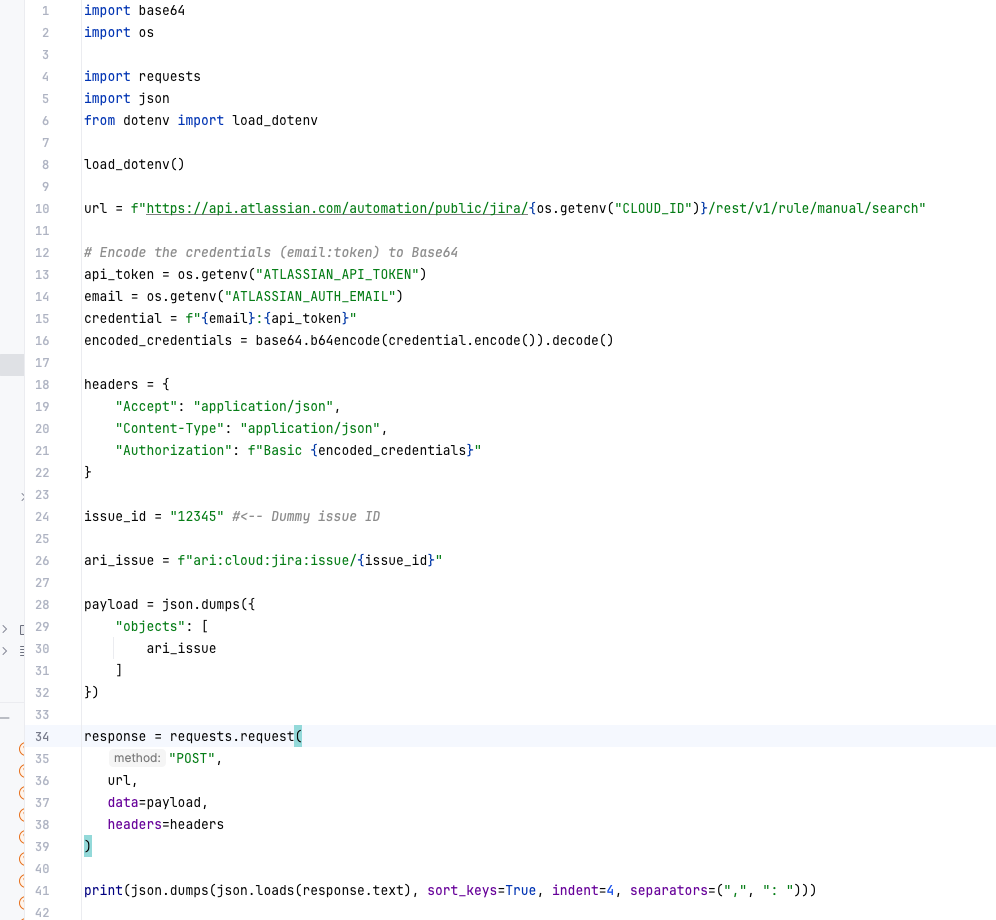Click the "method:" parameter hint on line 35
The height and width of the screenshot is (920, 996).
pos(137,758)
